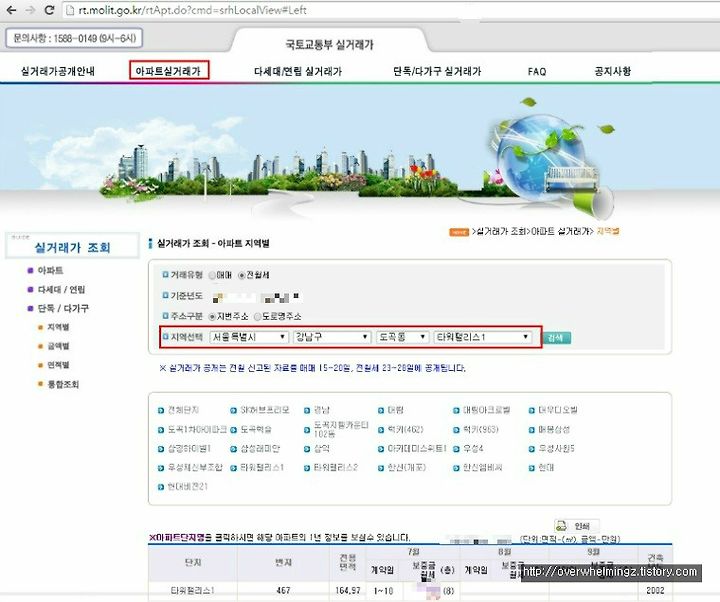Click the 타워팰리스2 complex link
The height and width of the screenshot is (602, 720).
(336, 467)
